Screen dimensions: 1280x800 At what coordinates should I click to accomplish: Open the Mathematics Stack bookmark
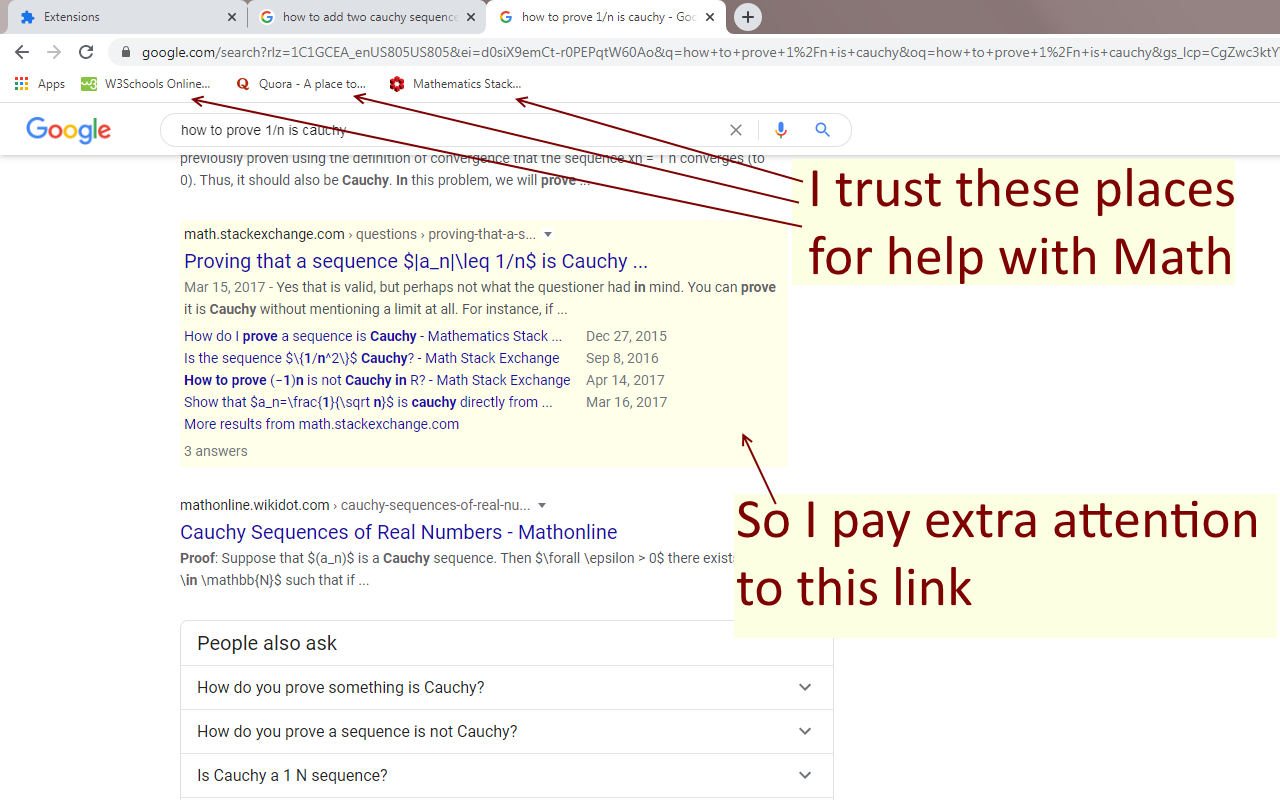point(456,84)
